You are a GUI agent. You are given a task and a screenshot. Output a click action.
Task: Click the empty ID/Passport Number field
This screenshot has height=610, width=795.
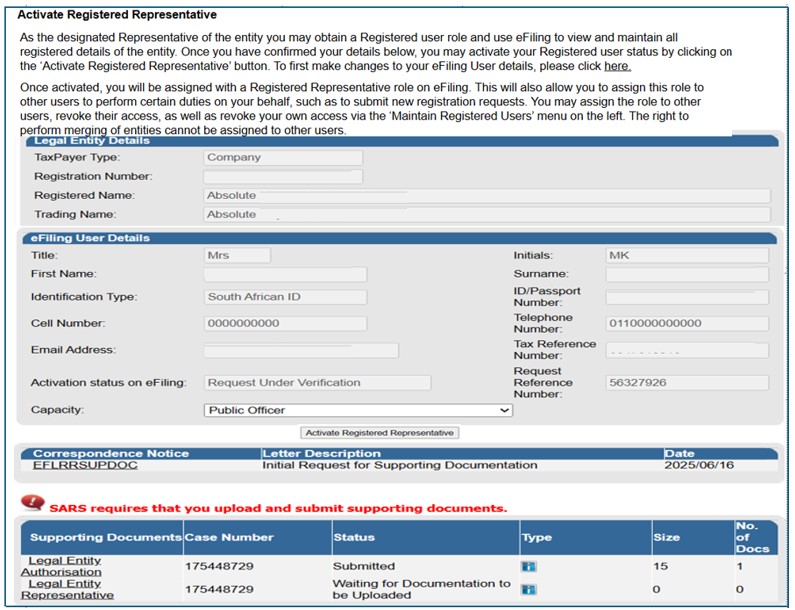tap(687, 297)
